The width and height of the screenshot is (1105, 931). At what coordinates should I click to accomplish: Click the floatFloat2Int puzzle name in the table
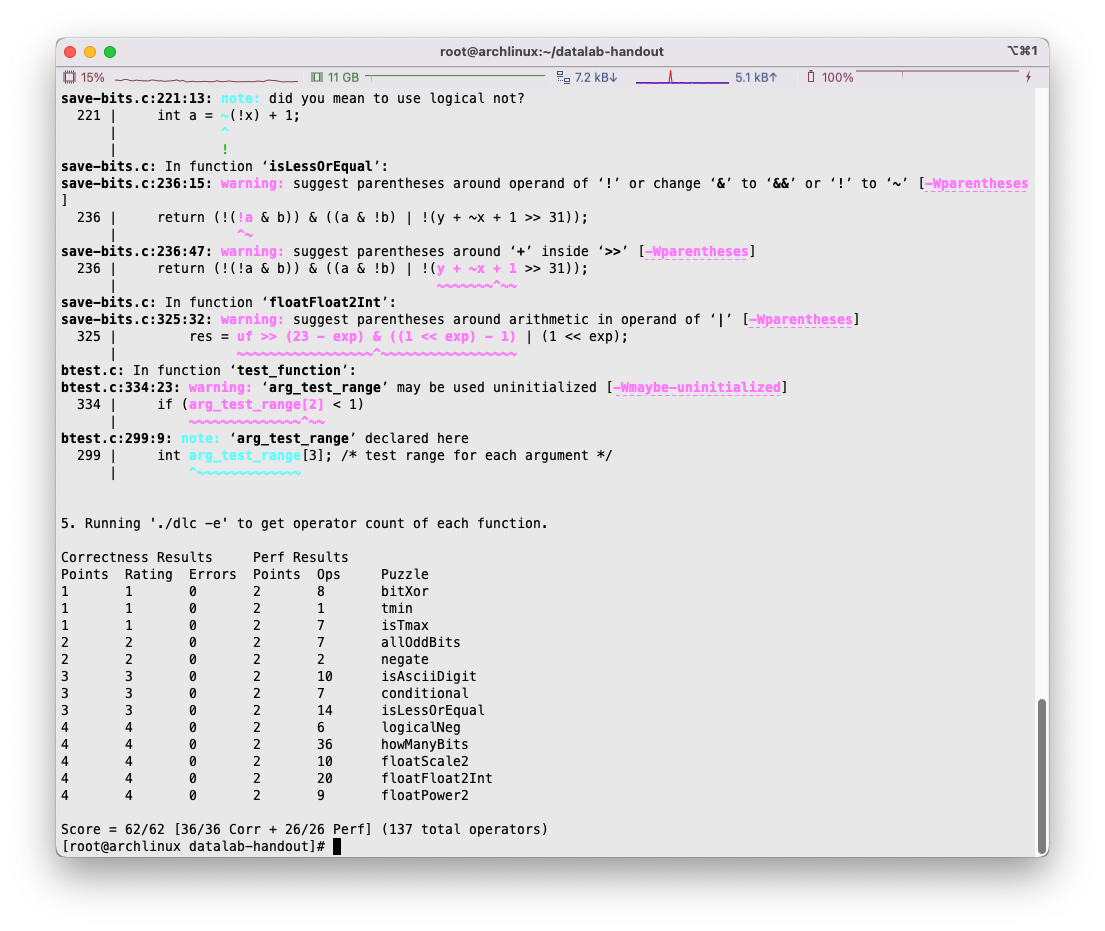tap(437, 779)
